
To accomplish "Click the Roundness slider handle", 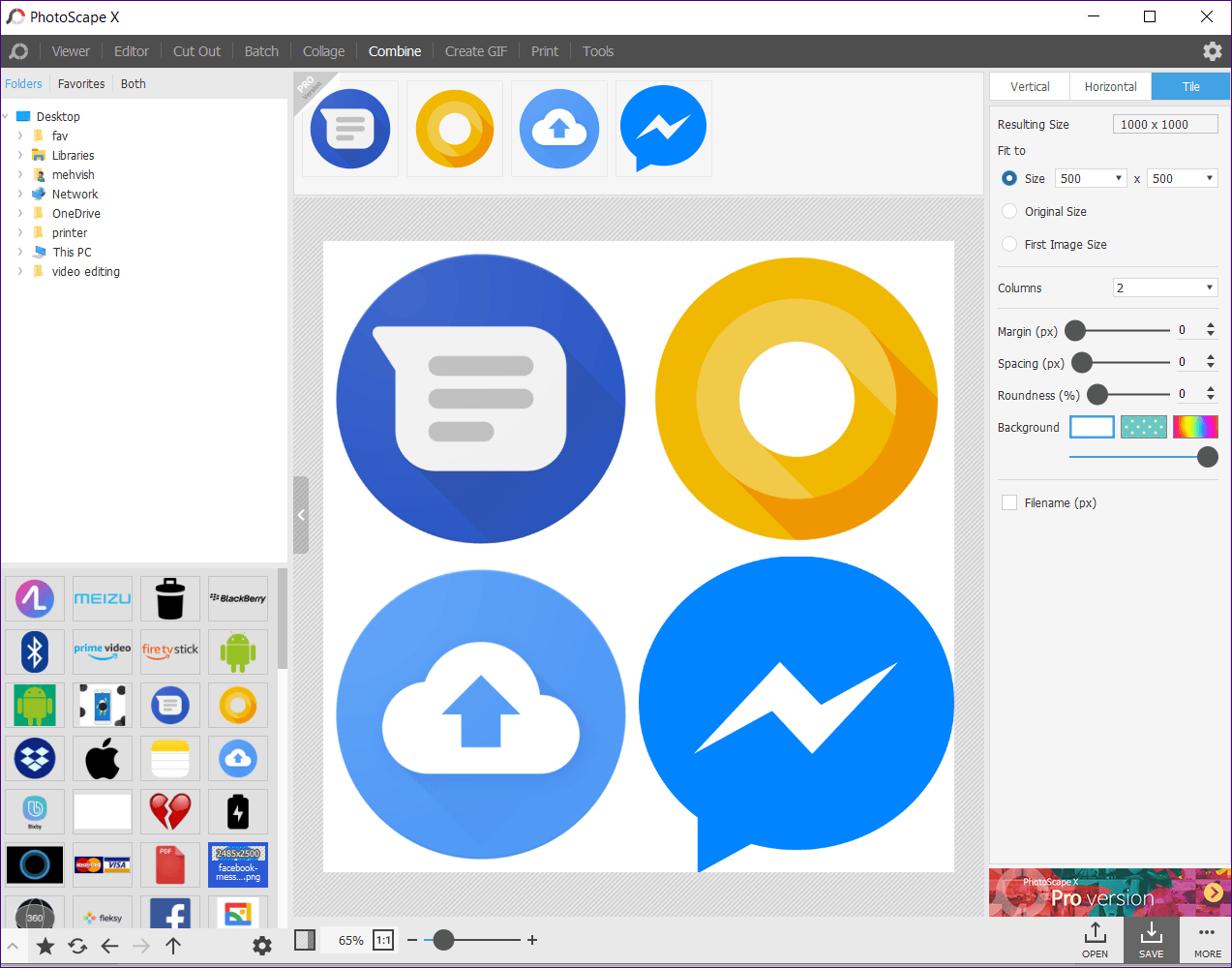I will tap(1097, 394).
